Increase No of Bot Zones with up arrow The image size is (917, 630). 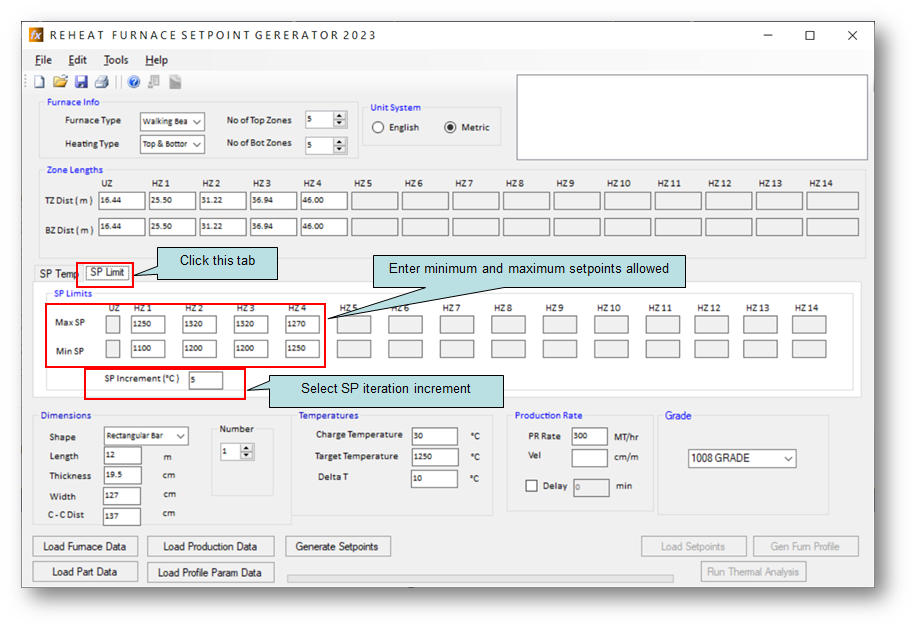(x=340, y=142)
